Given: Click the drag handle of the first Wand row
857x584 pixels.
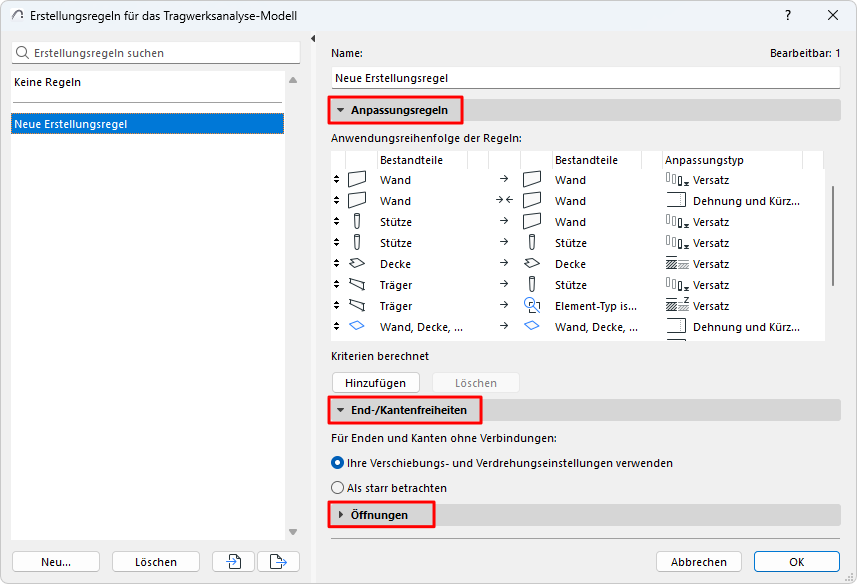Looking at the screenshot, I should pyautogui.click(x=337, y=180).
